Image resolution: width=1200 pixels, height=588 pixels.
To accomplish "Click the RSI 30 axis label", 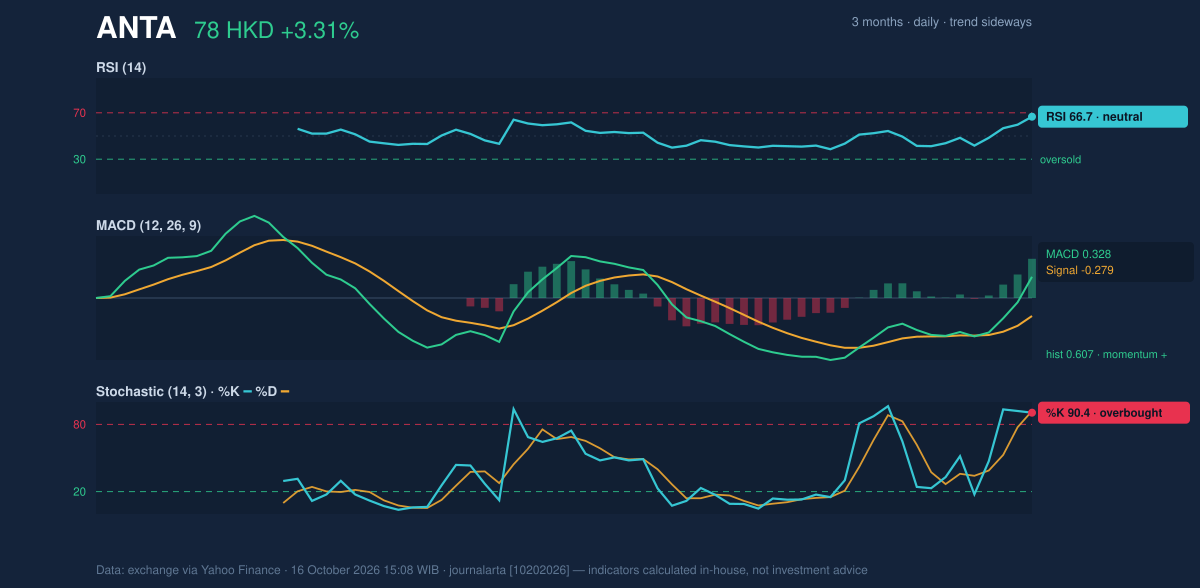I will click(x=79, y=159).
